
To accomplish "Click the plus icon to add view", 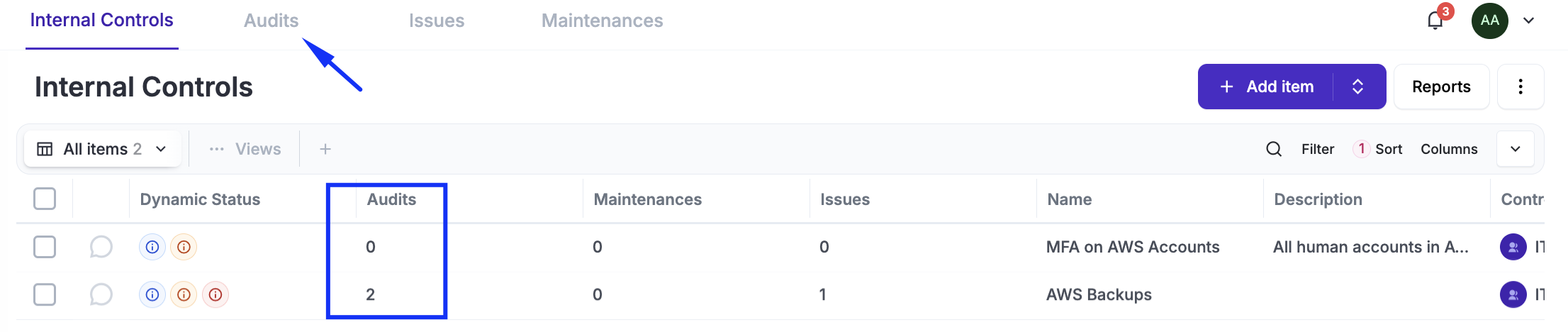I will [325, 149].
